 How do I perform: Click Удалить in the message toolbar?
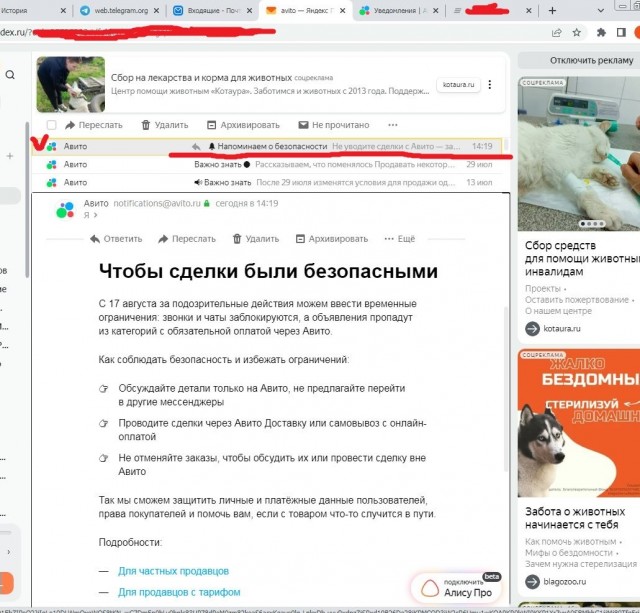(256, 239)
